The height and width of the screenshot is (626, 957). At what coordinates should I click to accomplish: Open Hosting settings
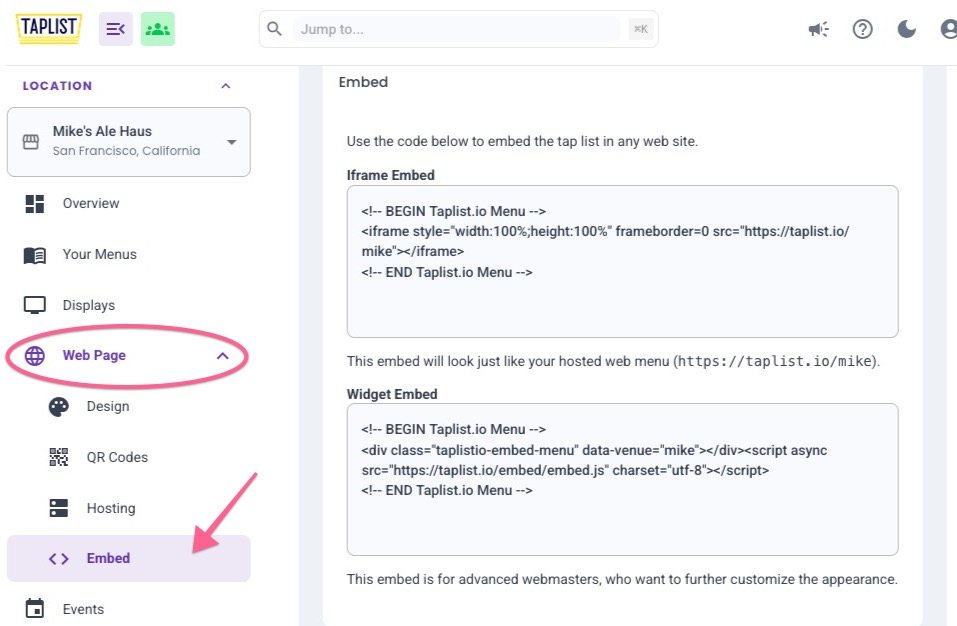tap(111, 508)
